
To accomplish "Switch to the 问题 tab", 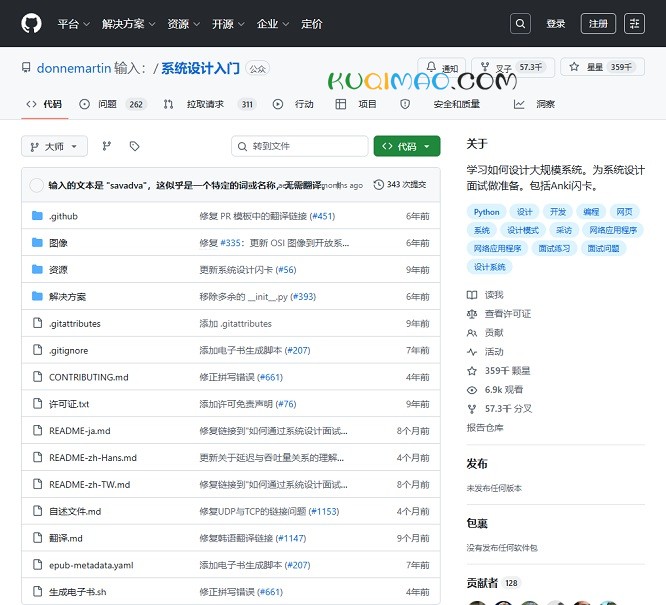I will 113,104.
